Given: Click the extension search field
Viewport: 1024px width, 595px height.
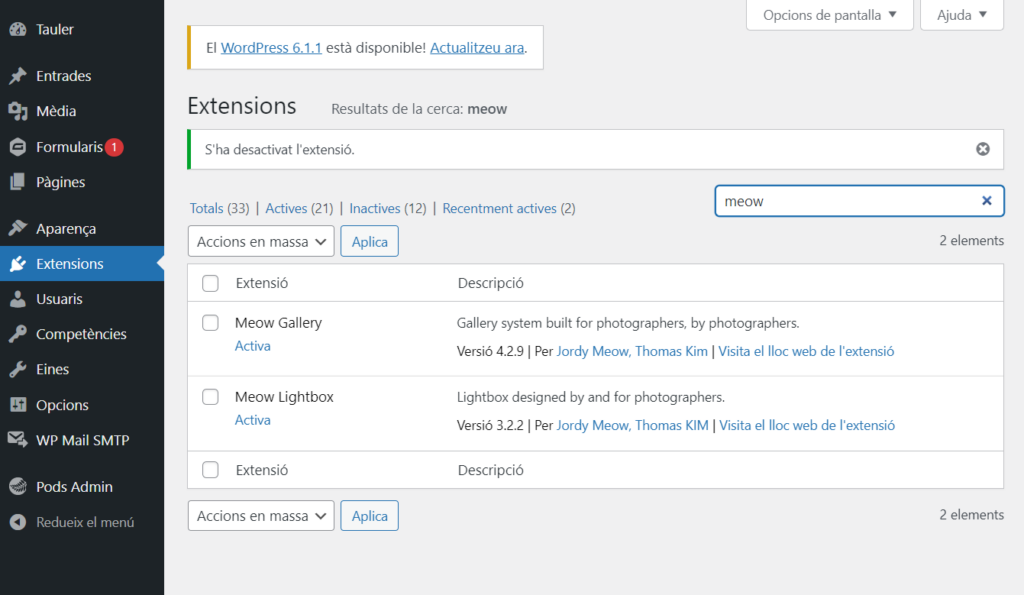Looking at the screenshot, I should (x=845, y=201).
